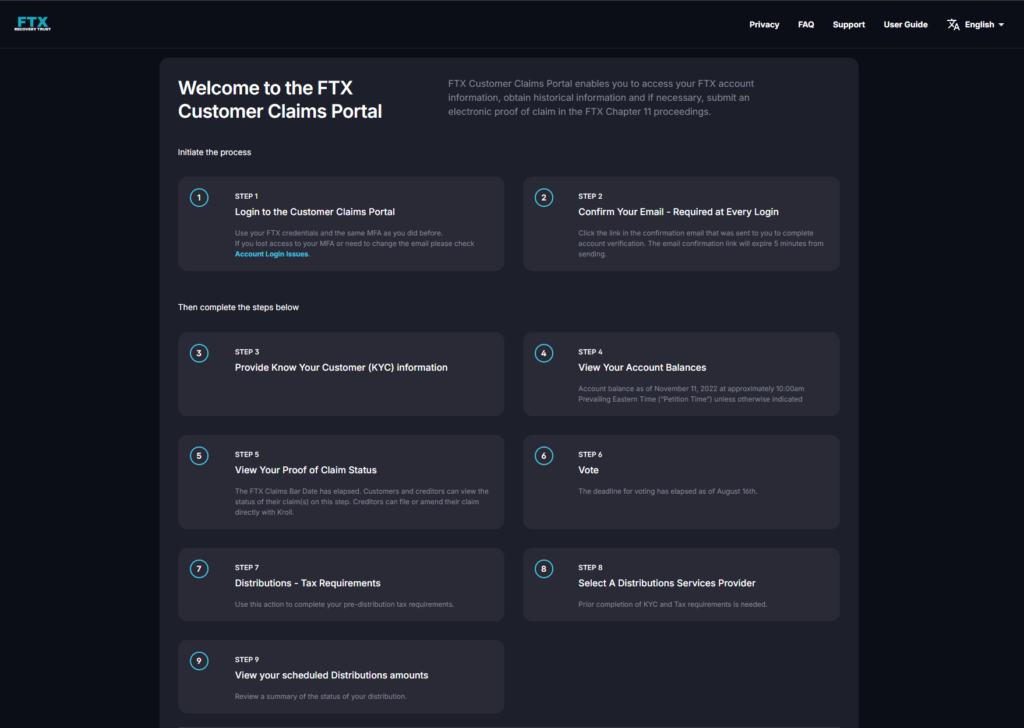Open View Your Proof of Claim Status

pyautogui.click(x=306, y=470)
